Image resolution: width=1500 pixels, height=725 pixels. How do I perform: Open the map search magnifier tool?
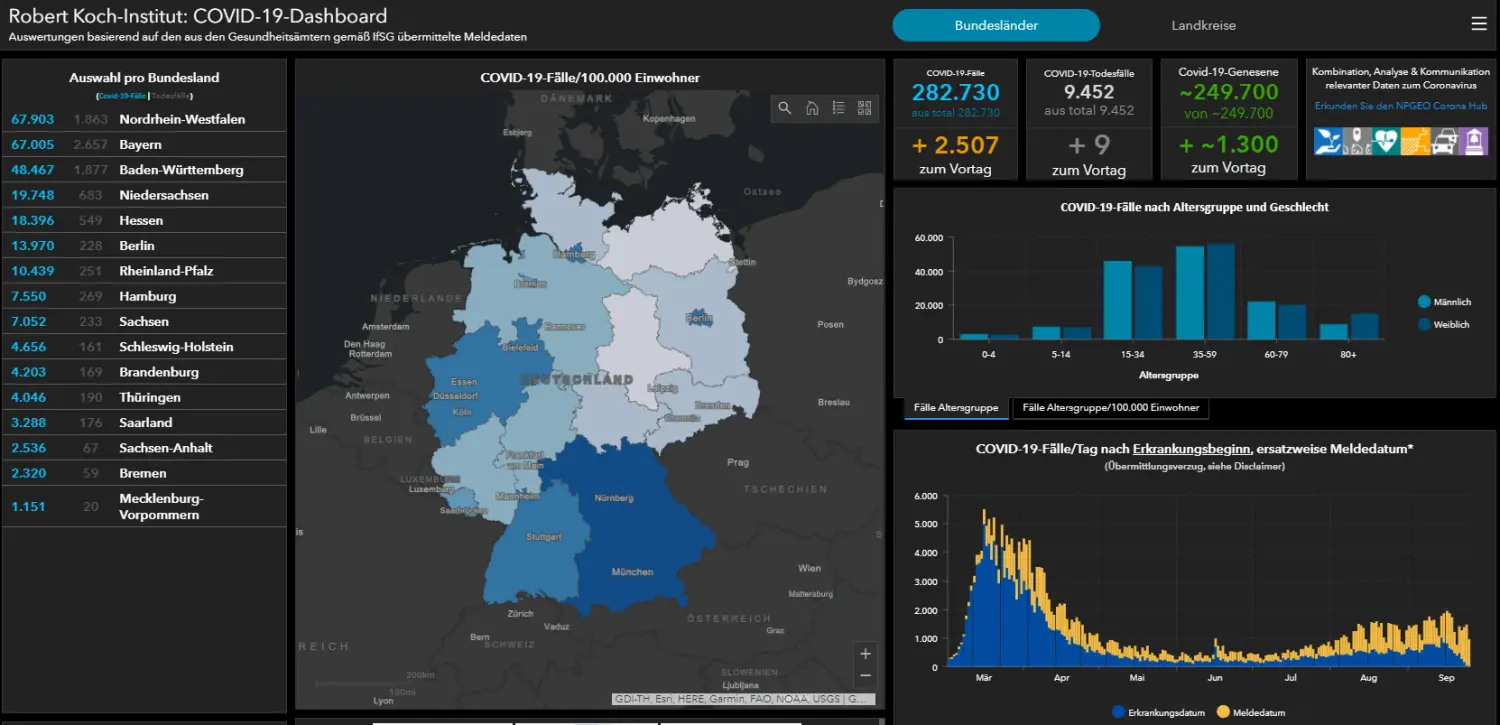click(785, 108)
